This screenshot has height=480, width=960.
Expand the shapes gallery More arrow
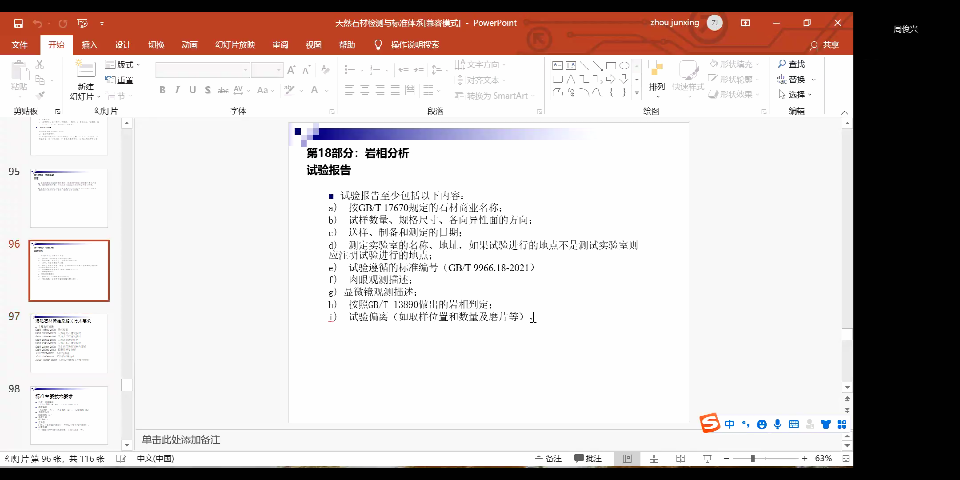pyautogui.click(x=637, y=93)
